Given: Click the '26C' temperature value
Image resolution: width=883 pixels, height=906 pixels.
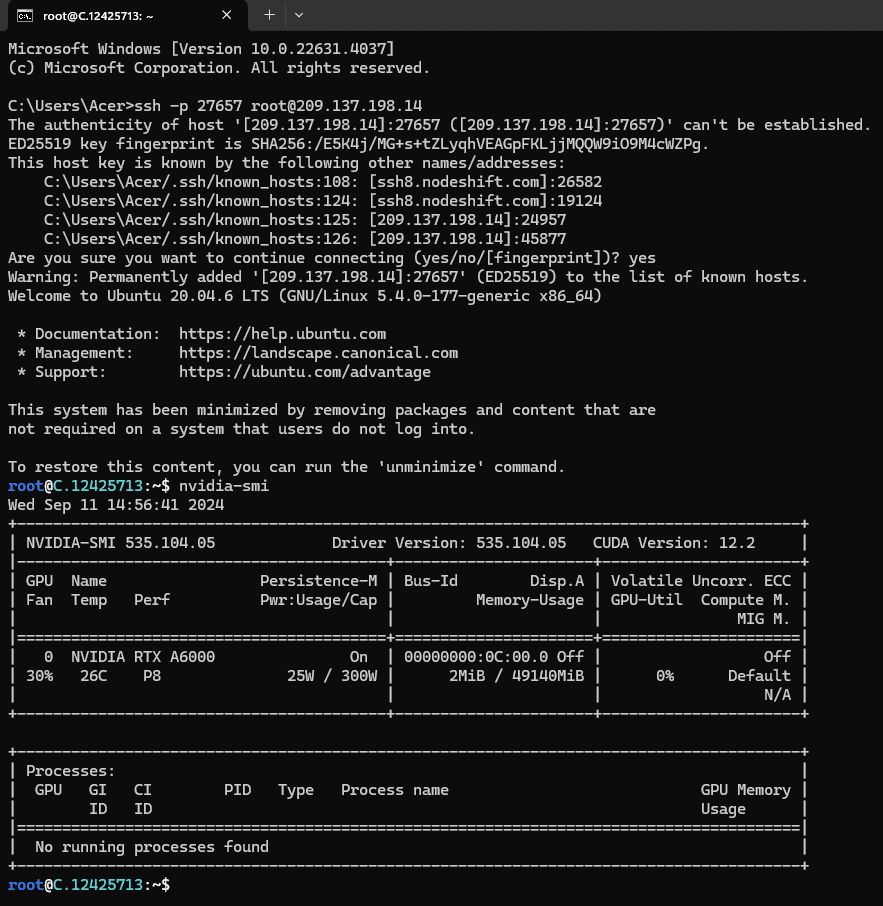Looking at the screenshot, I should click(x=94, y=676).
